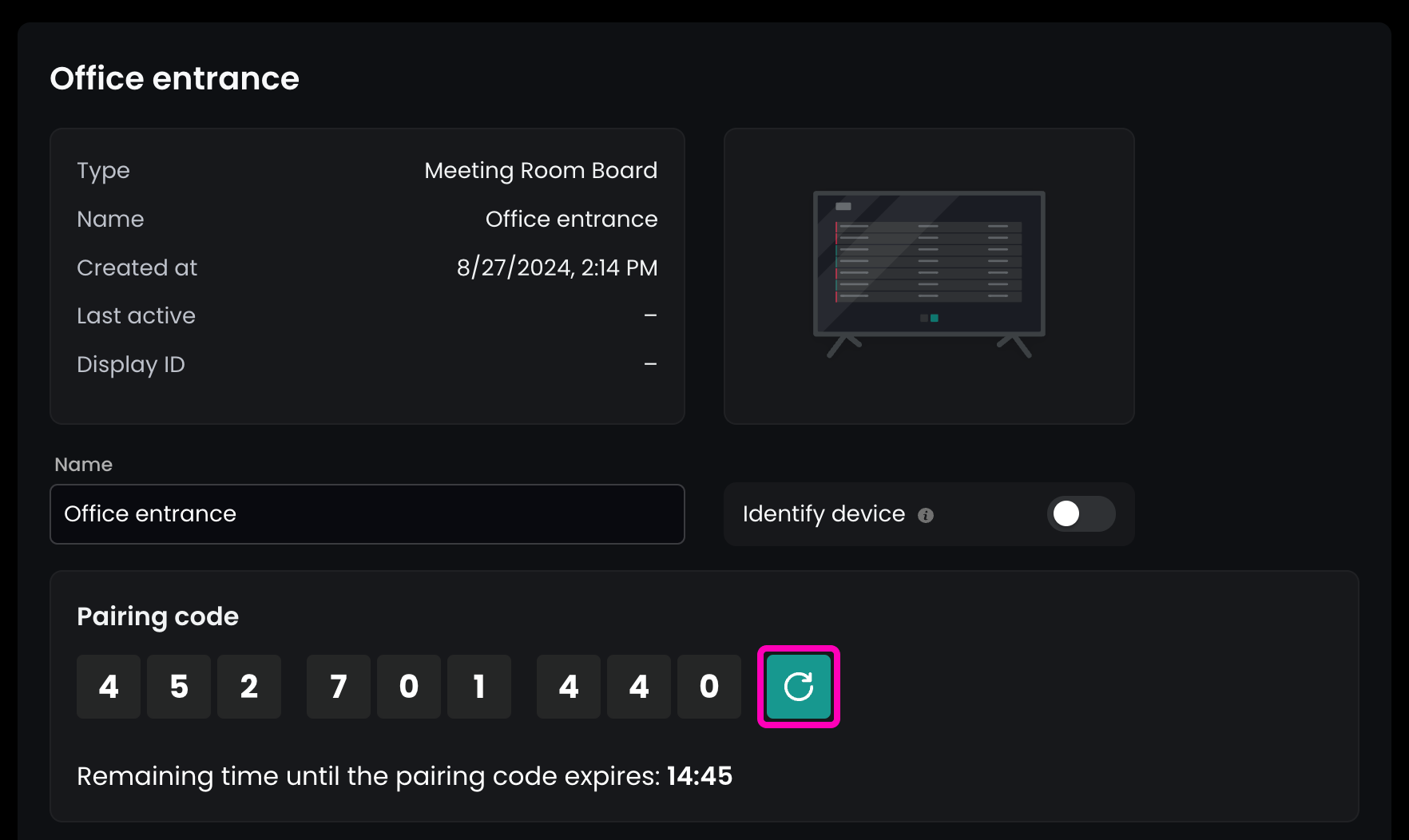Click the TV display preview illustration
This screenshot has width=1409, height=840.
(929, 274)
